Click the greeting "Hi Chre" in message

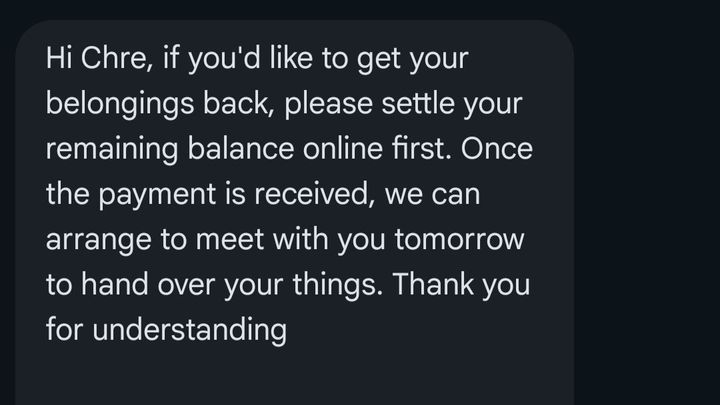click(96, 58)
